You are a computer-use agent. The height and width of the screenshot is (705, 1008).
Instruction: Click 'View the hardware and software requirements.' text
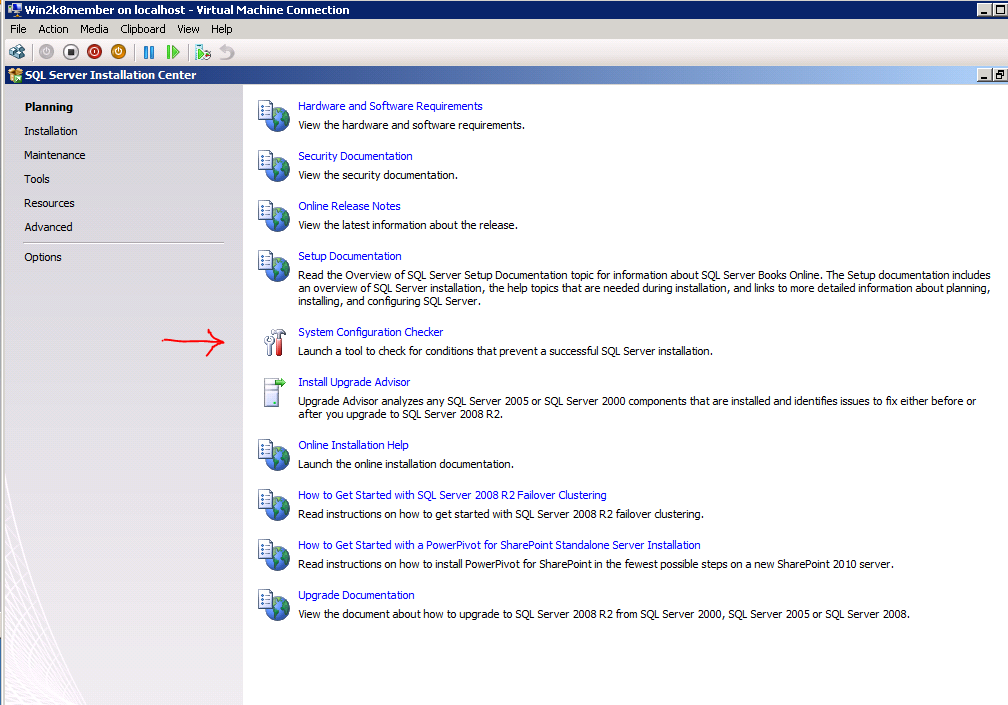click(411, 125)
